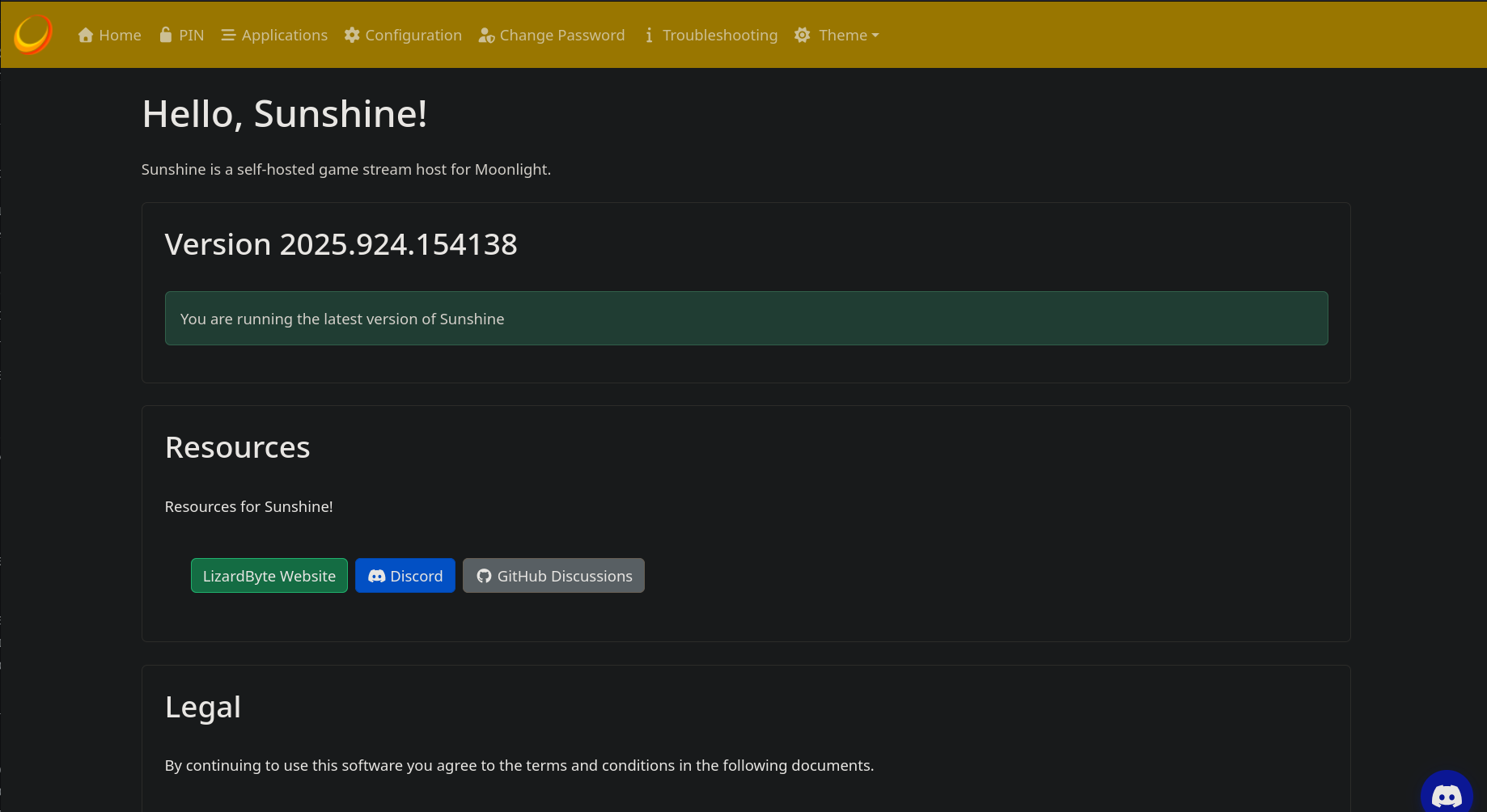Click the GitHub logo in GitHub Discussions button
This screenshot has height=812, width=1487.
pyautogui.click(x=484, y=576)
